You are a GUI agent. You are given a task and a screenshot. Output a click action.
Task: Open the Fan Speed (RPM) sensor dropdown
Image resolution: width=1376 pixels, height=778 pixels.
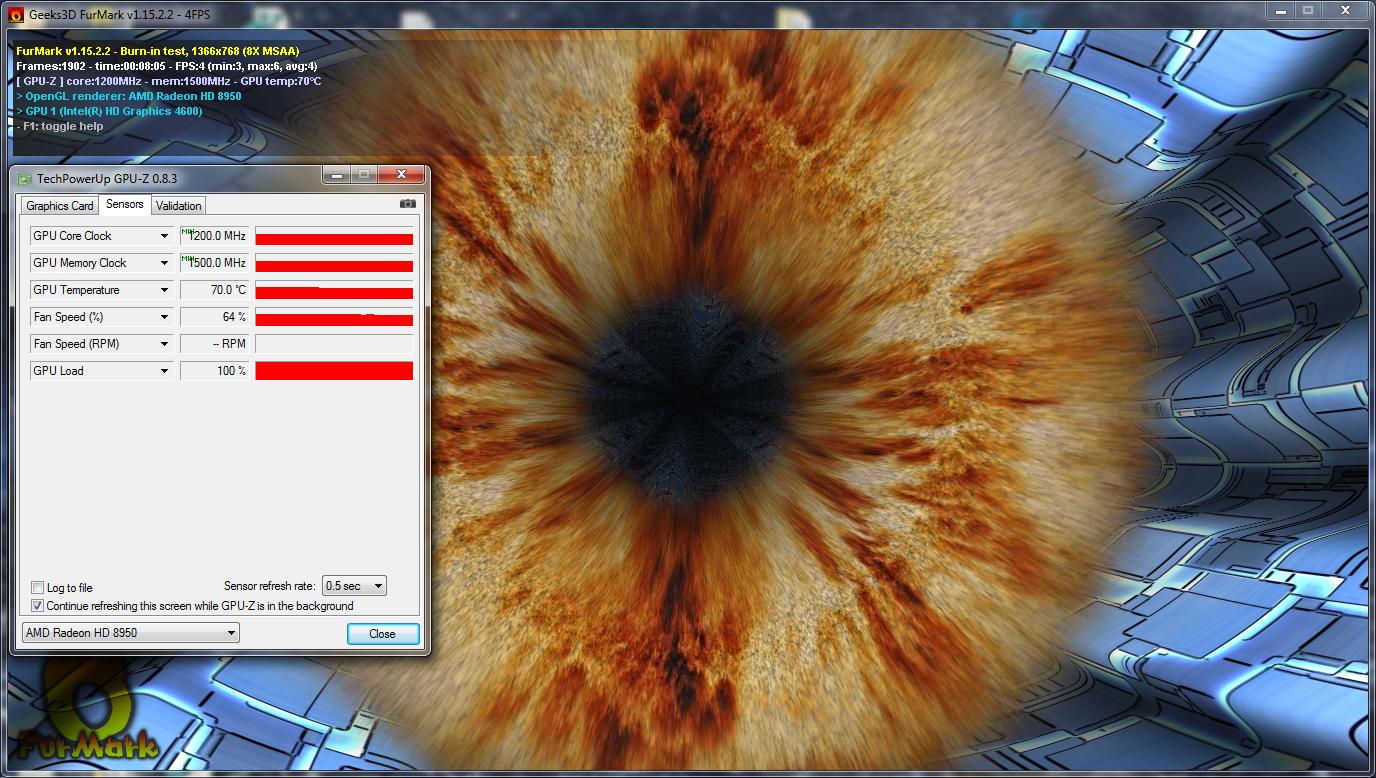click(165, 344)
